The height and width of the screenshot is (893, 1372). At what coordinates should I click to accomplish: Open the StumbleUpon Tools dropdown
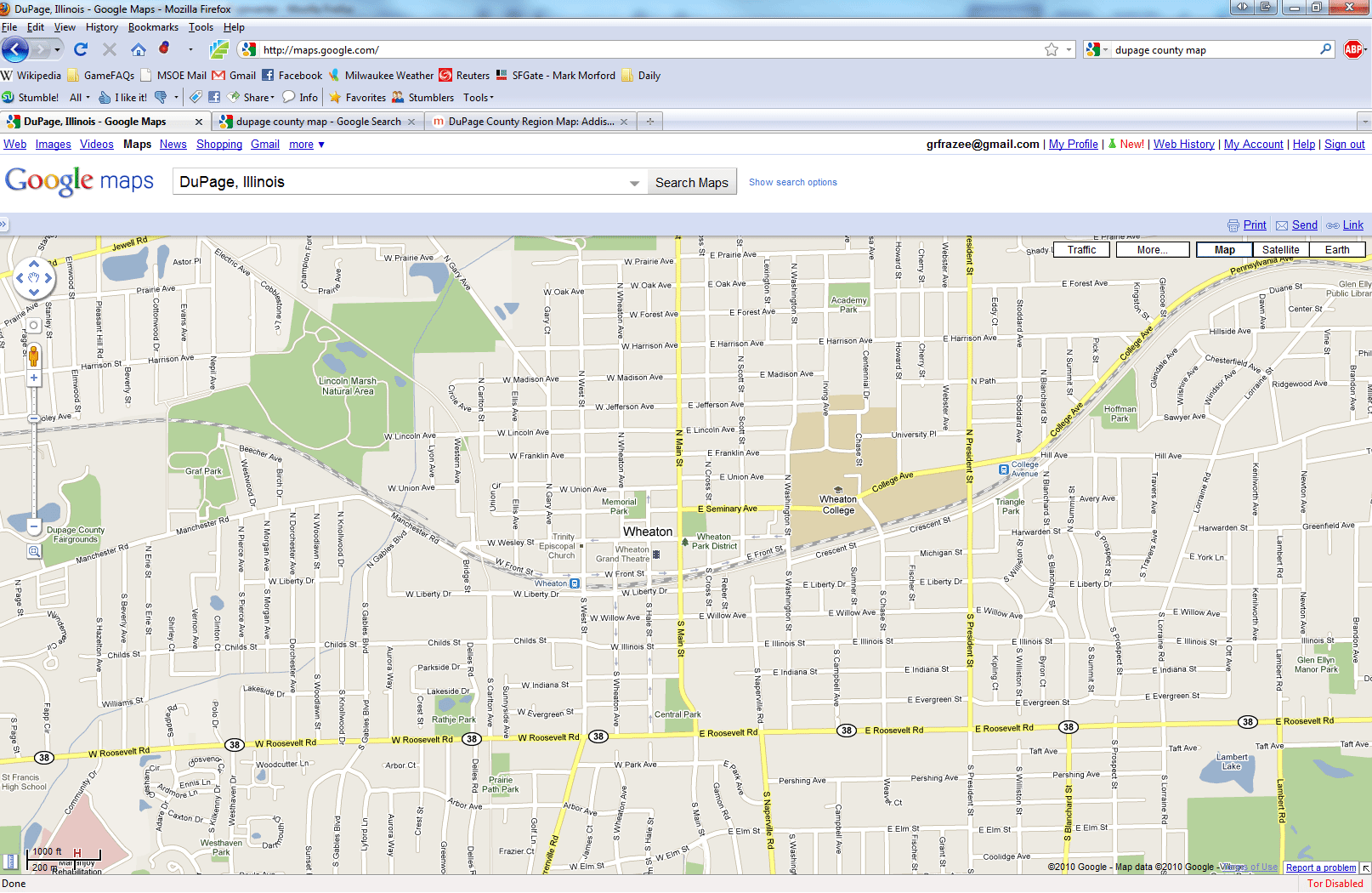tap(478, 98)
